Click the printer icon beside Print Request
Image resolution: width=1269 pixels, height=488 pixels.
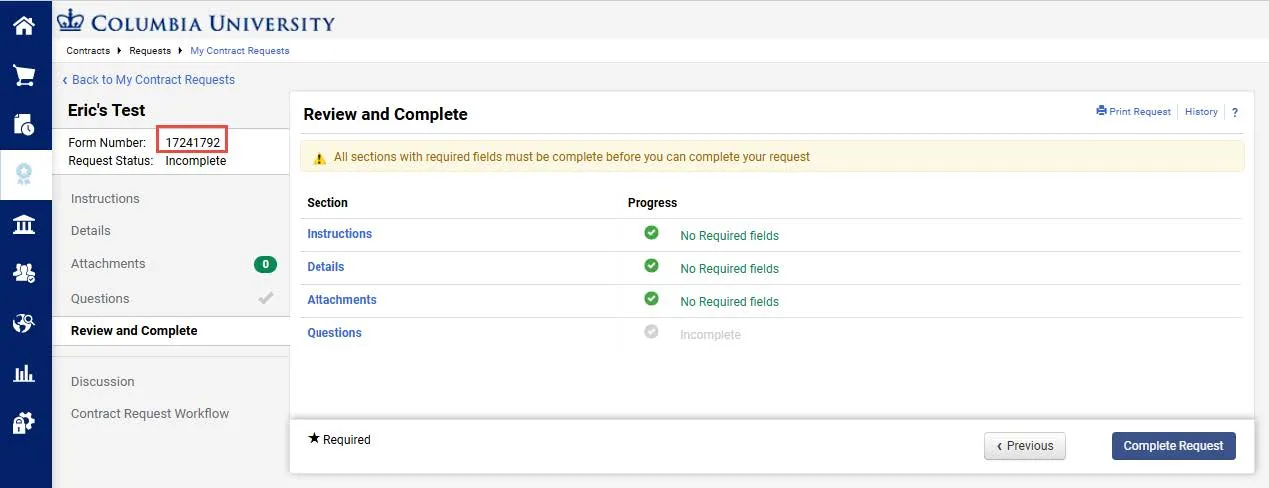pyautogui.click(x=1101, y=111)
